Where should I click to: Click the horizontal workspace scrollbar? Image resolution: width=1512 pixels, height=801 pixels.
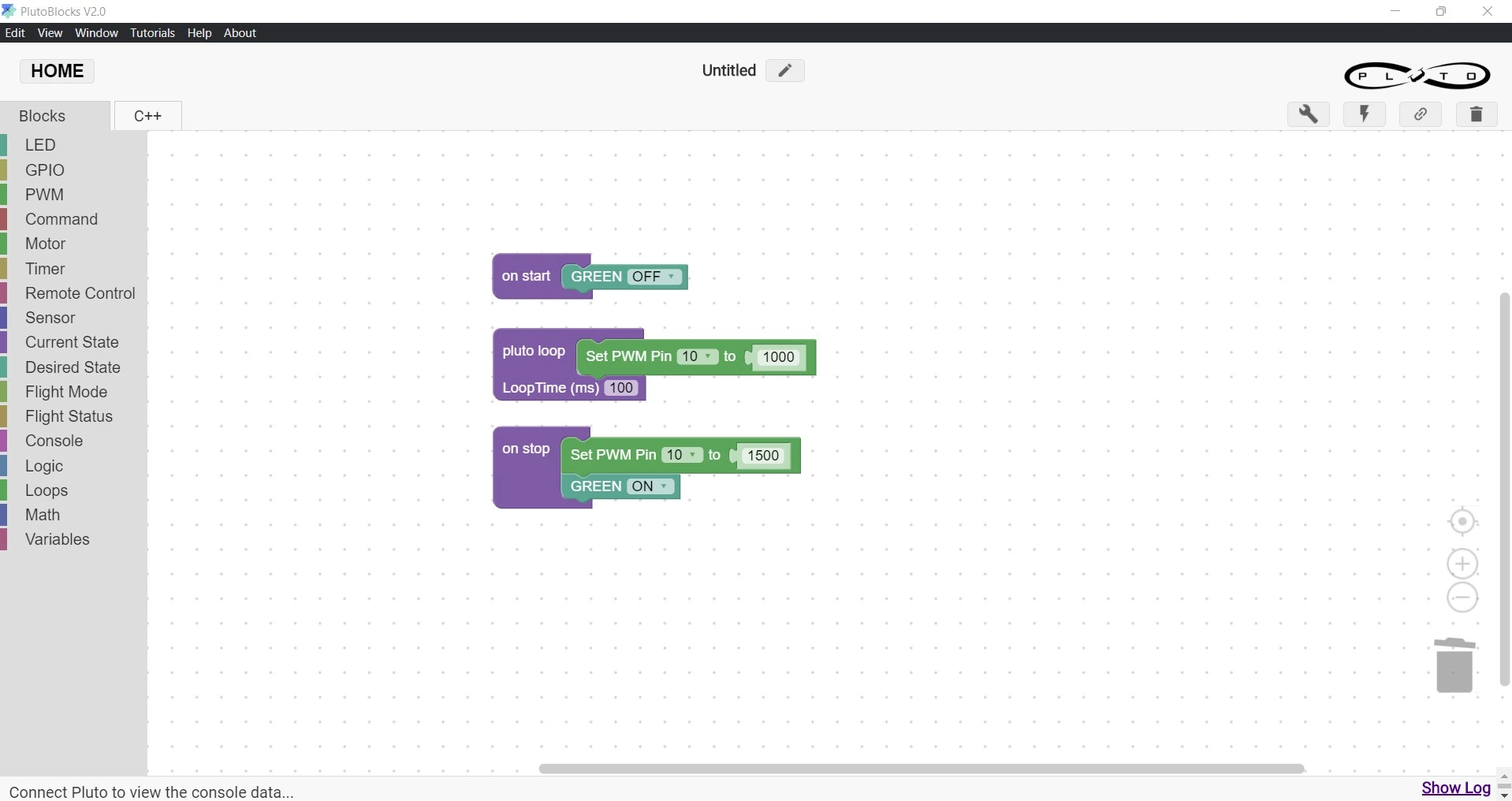tap(922, 769)
